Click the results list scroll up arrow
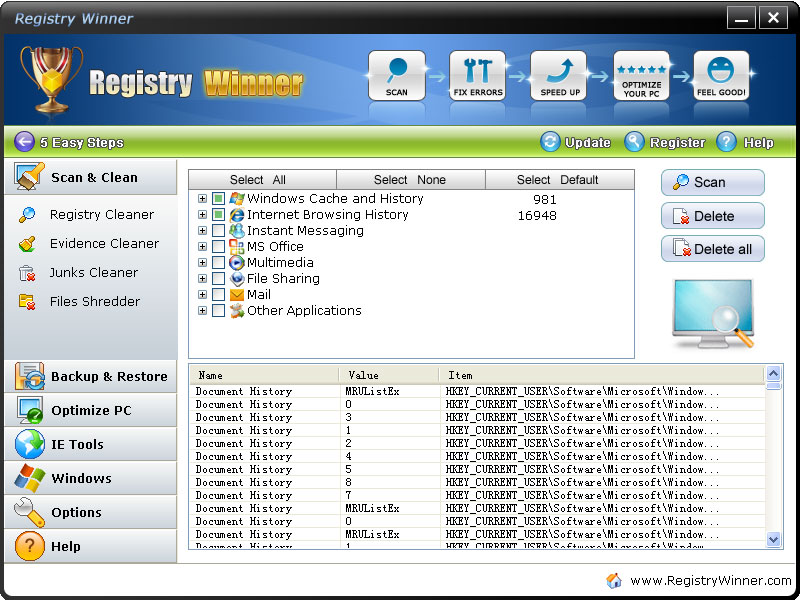The height and width of the screenshot is (600, 800). pyautogui.click(x=773, y=373)
